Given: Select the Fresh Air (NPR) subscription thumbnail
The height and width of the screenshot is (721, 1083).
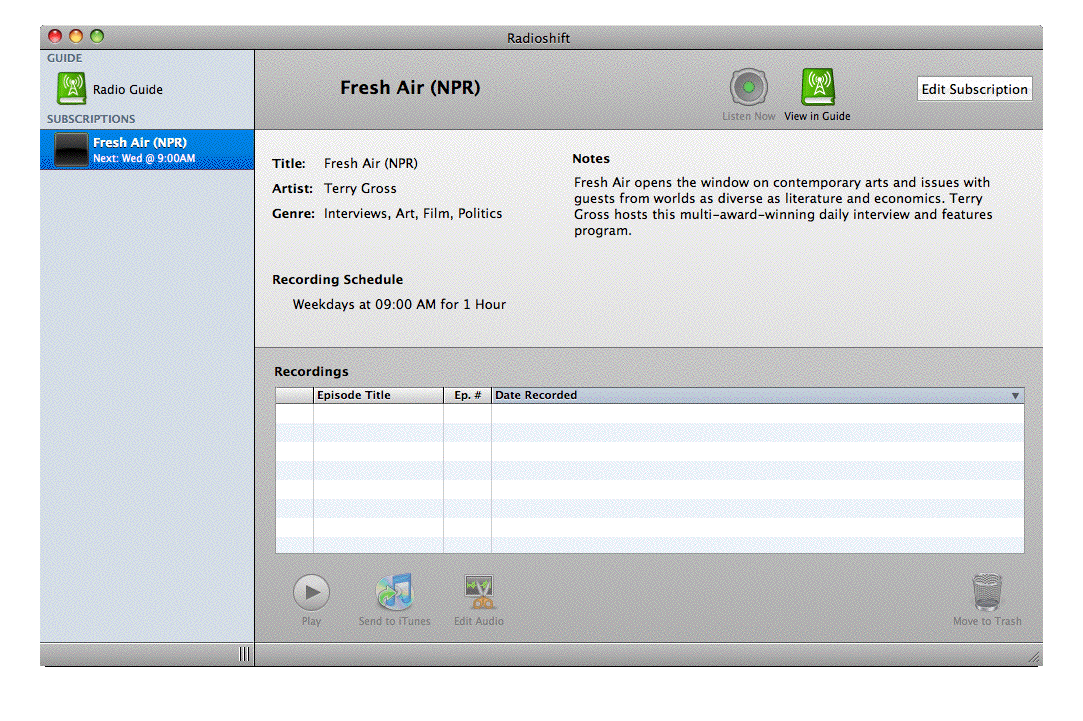Looking at the screenshot, I should point(71,150).
